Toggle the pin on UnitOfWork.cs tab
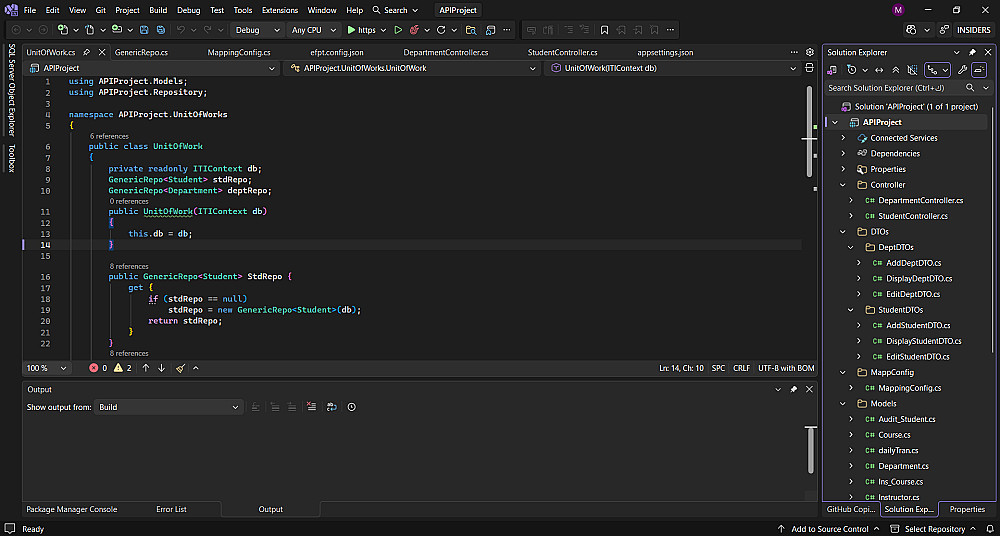The image size is (1000, 536). tap(87, 52)
